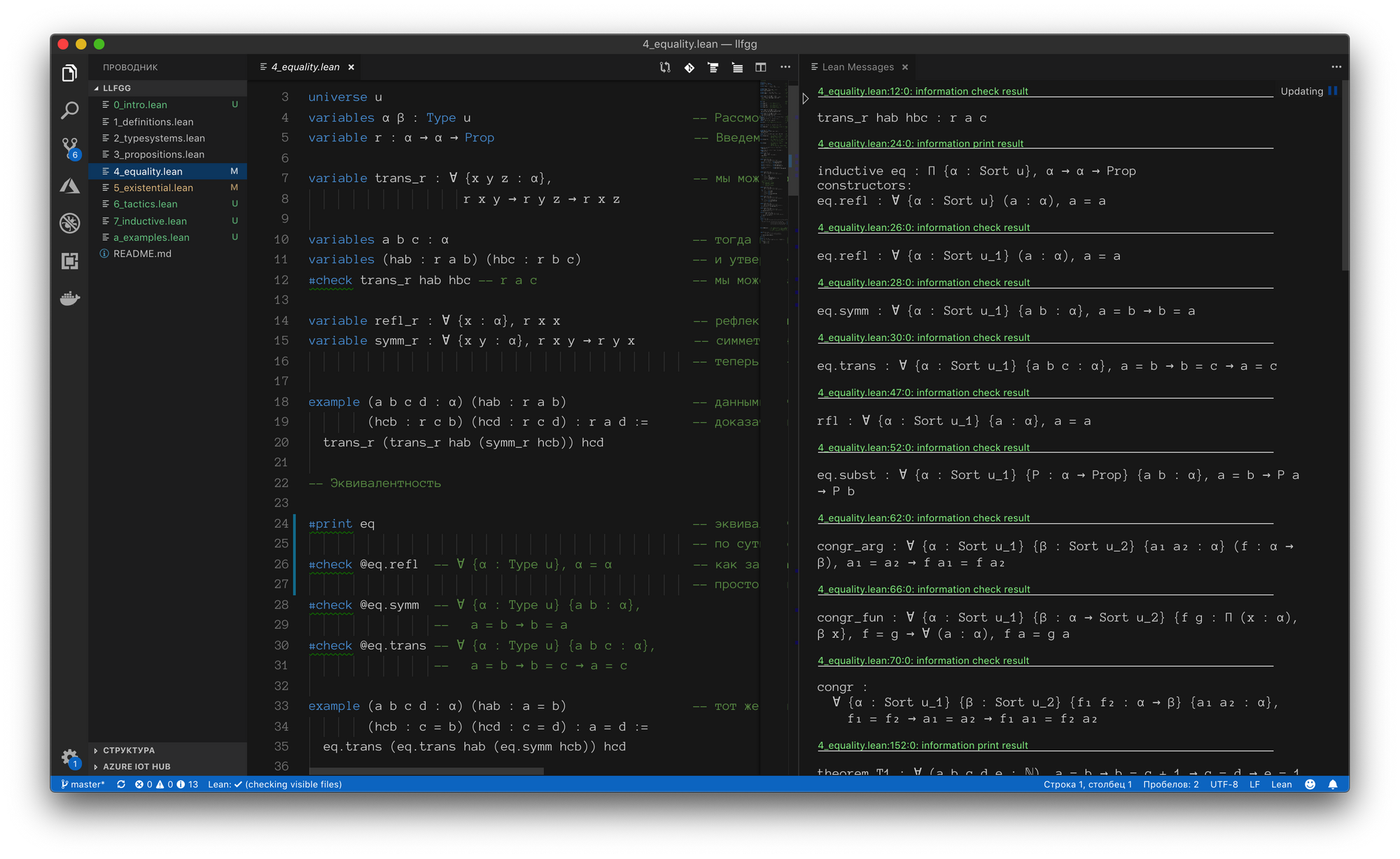Change end of line sequence LF
This screenshot has width=1400, height=859.
click(1254, 784)
